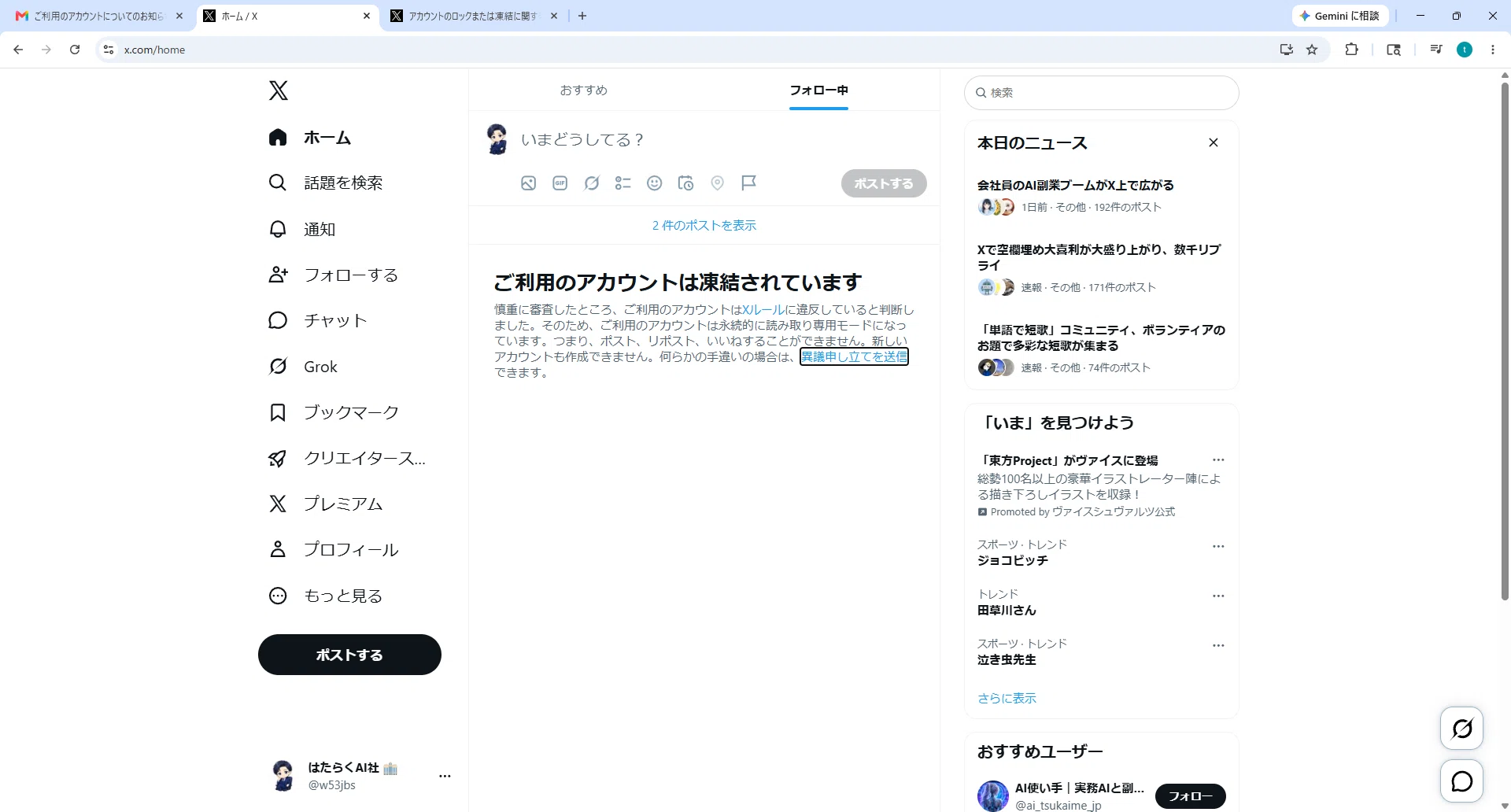Click the 検索 search field
1511x812 pixels.
(x=1102, y=93)
